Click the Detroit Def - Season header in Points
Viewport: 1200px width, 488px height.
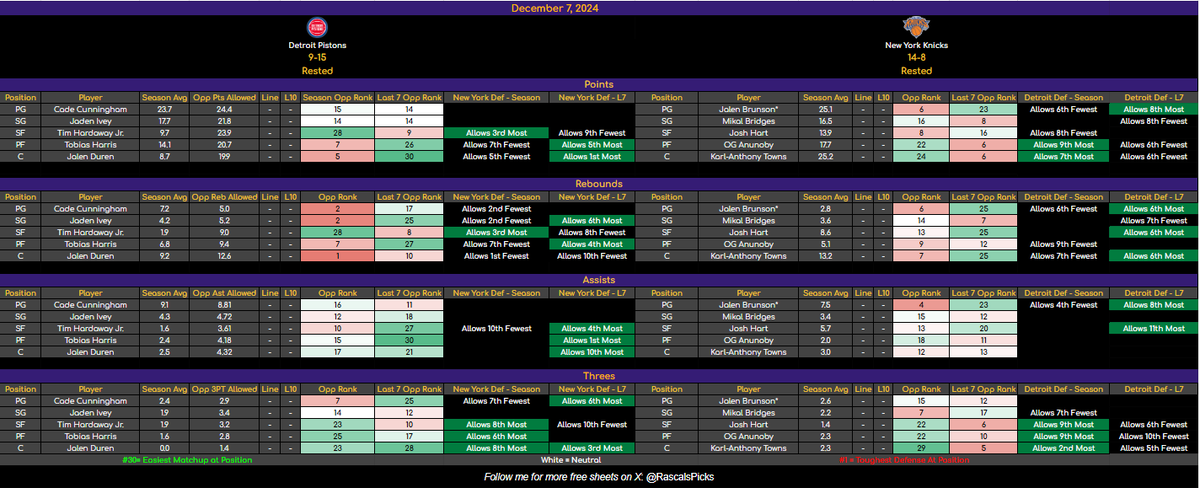[1063, 98]
